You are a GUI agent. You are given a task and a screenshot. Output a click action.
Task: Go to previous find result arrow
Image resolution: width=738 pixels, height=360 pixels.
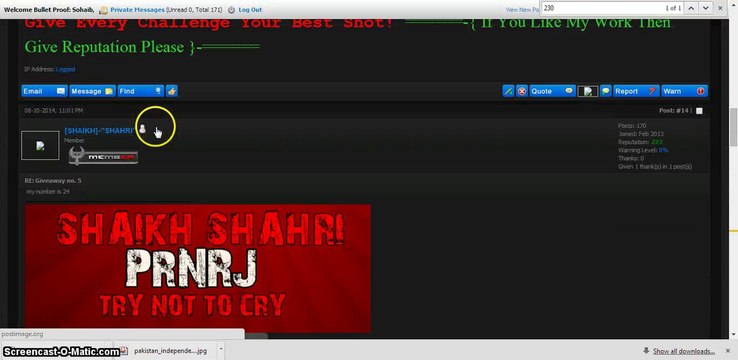[x=691, y=8]
